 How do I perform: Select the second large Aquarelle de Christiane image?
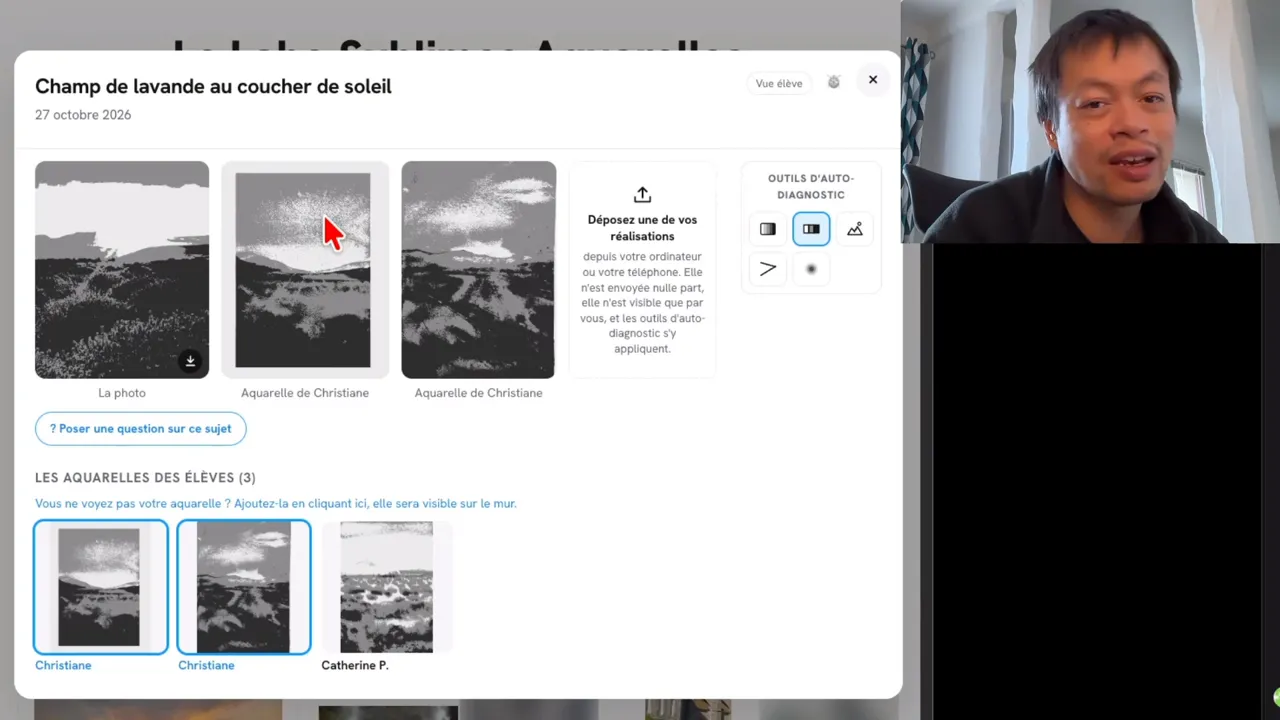click(478, 270)
